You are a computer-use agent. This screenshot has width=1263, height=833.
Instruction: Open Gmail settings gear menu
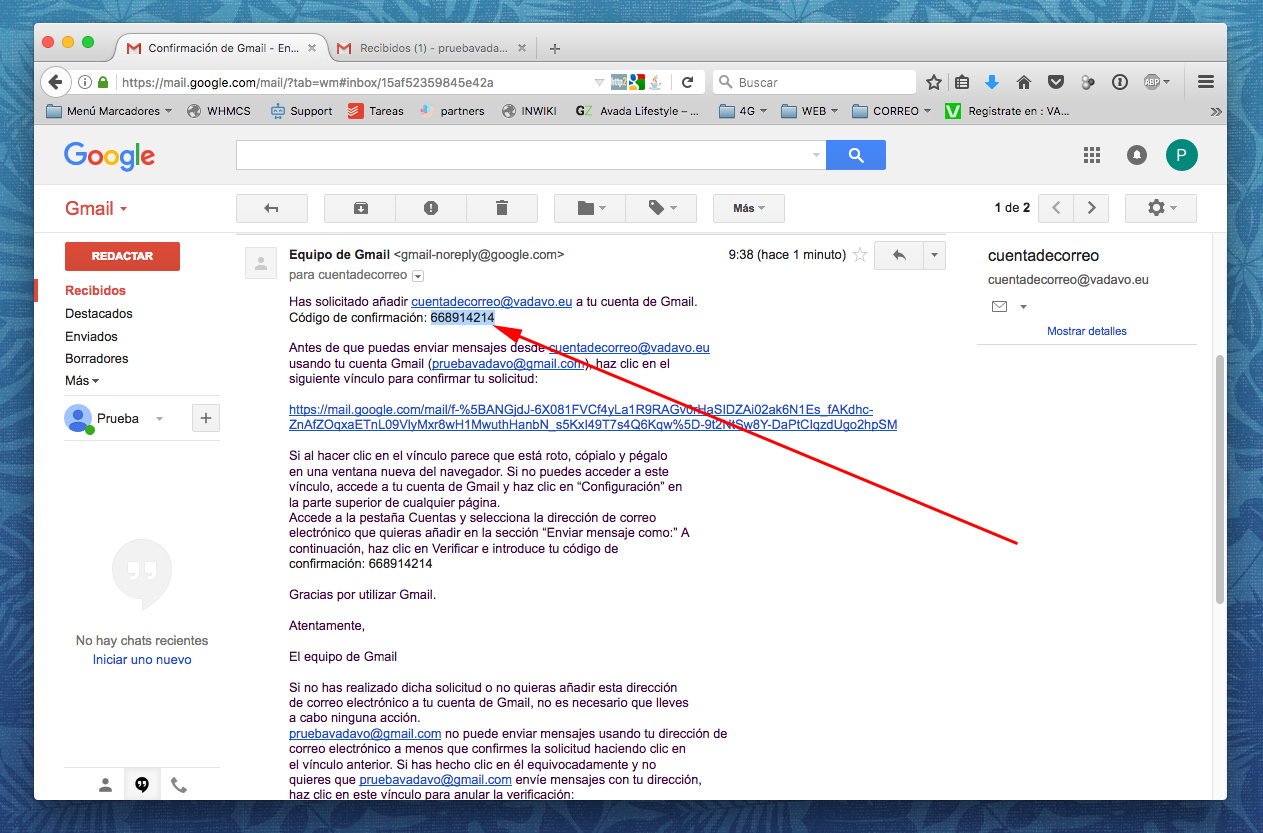point(1161,208)
